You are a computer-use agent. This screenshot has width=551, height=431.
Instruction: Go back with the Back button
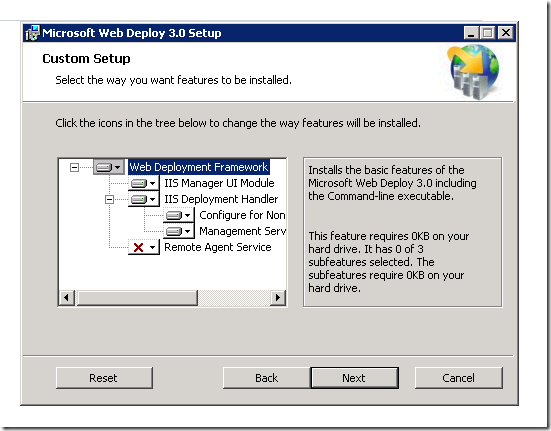tap(267, 378)
